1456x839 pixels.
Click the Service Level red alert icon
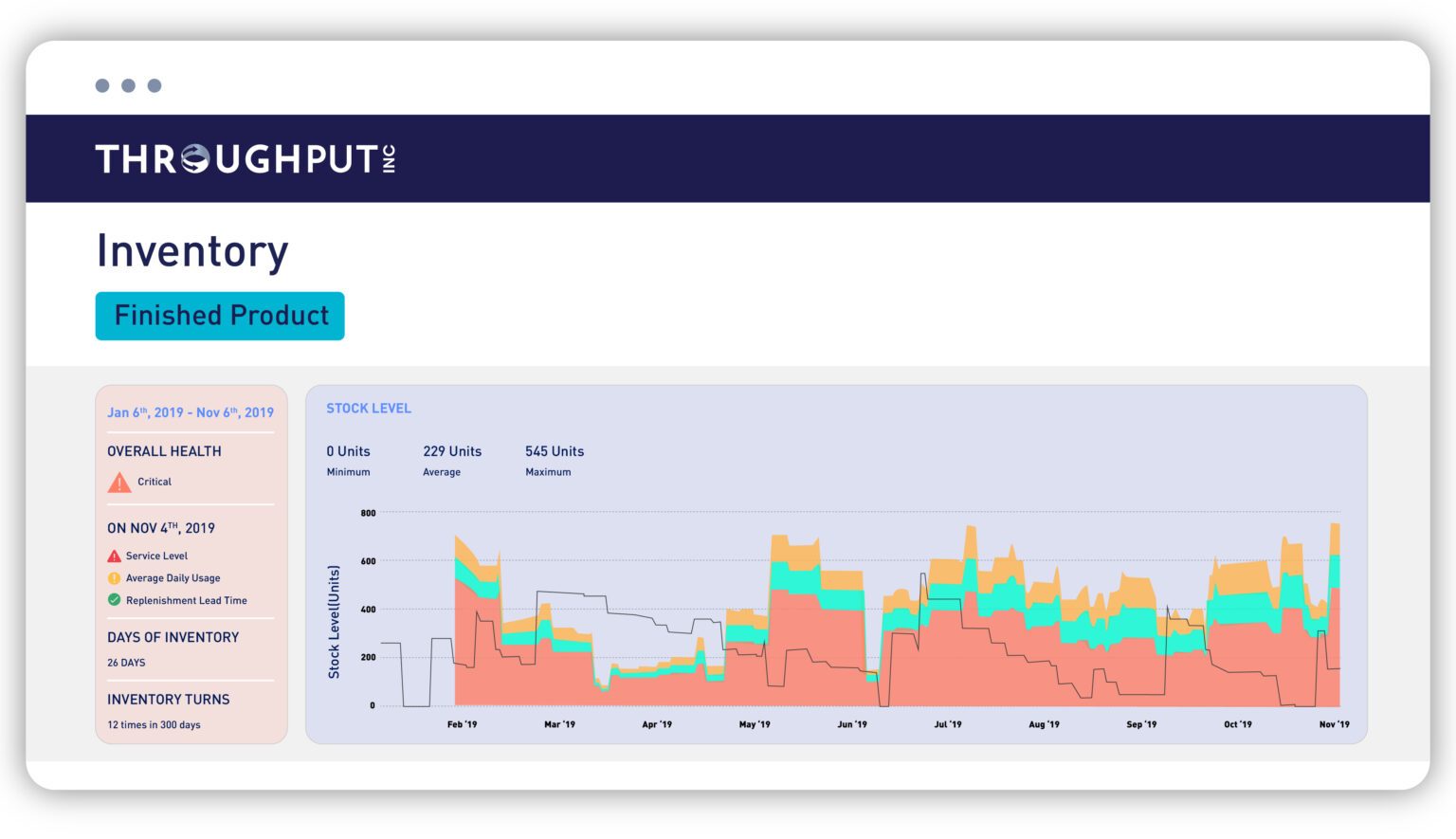[x=114, y=556]
